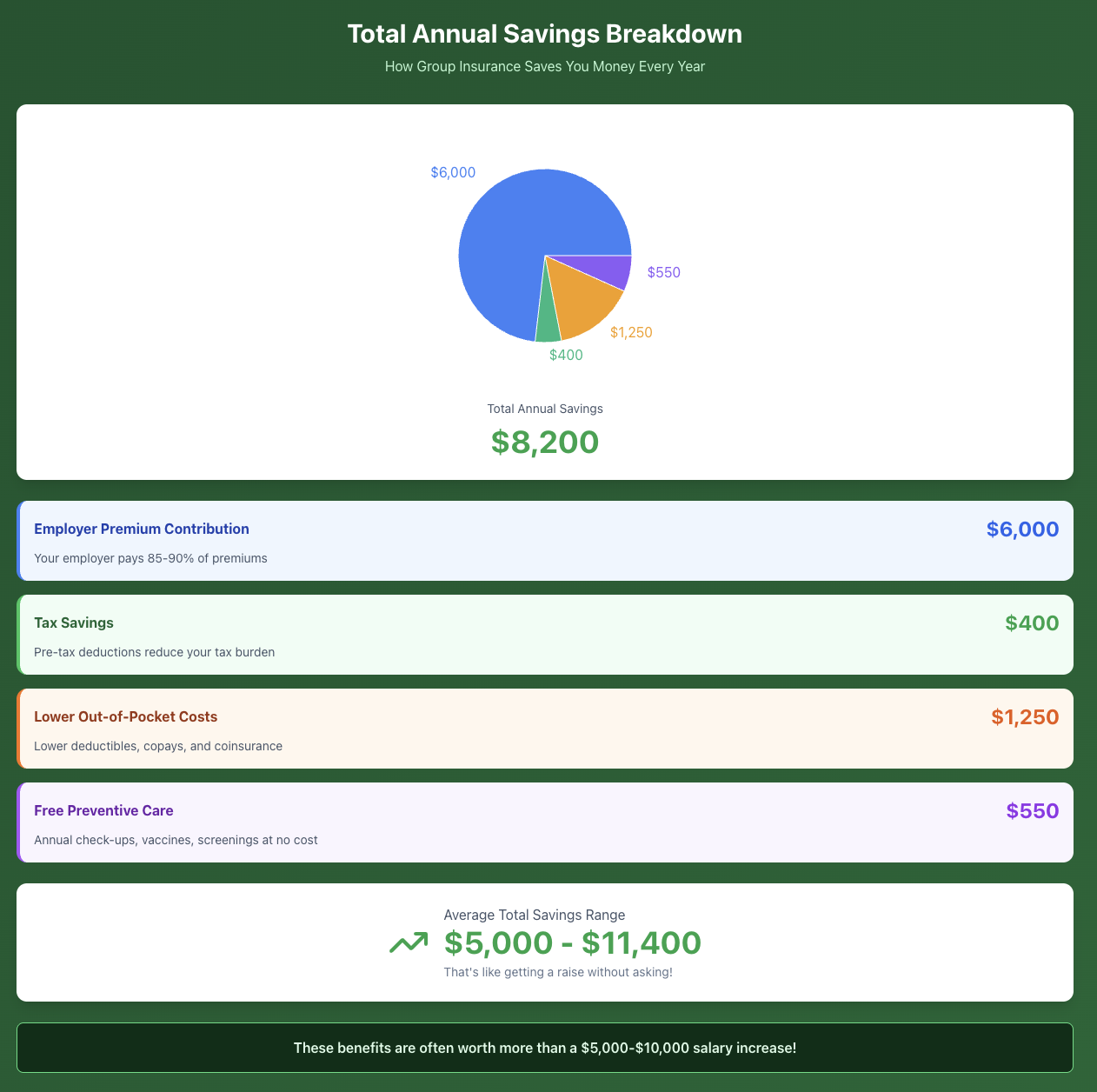Click 'Annual check-ups, vaccines, screenings at no cost'
1097x1092 pixels.
click(176, 840)
